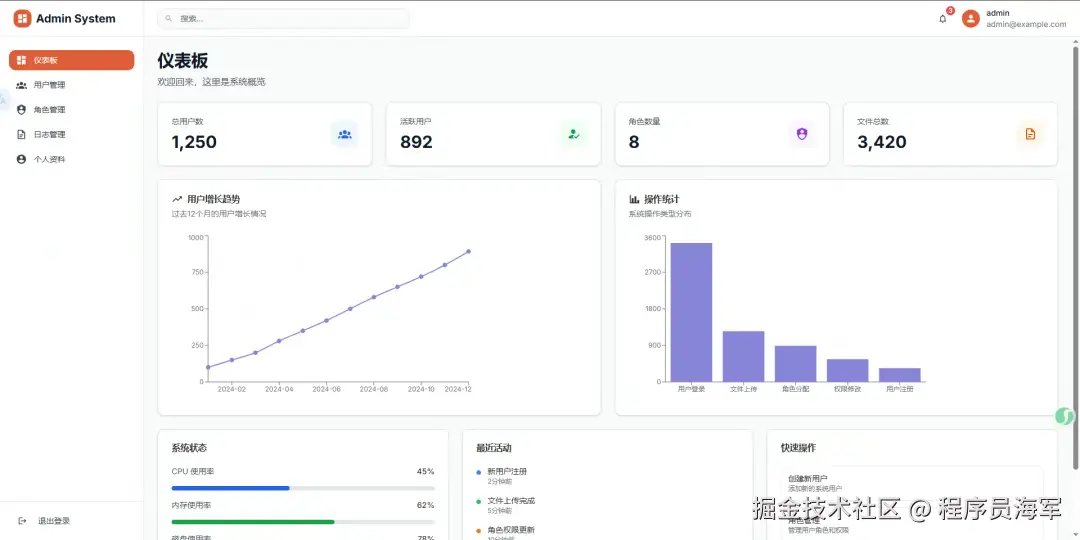Click the 2024-10 x-axis label
This screenshot has width=1080, height=540.
point(421,389)
